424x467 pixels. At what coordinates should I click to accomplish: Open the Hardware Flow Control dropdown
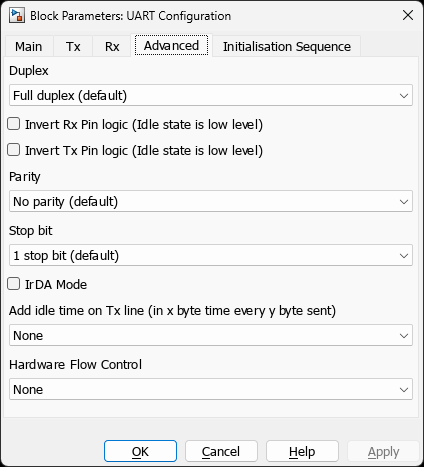tap(211, 389)
